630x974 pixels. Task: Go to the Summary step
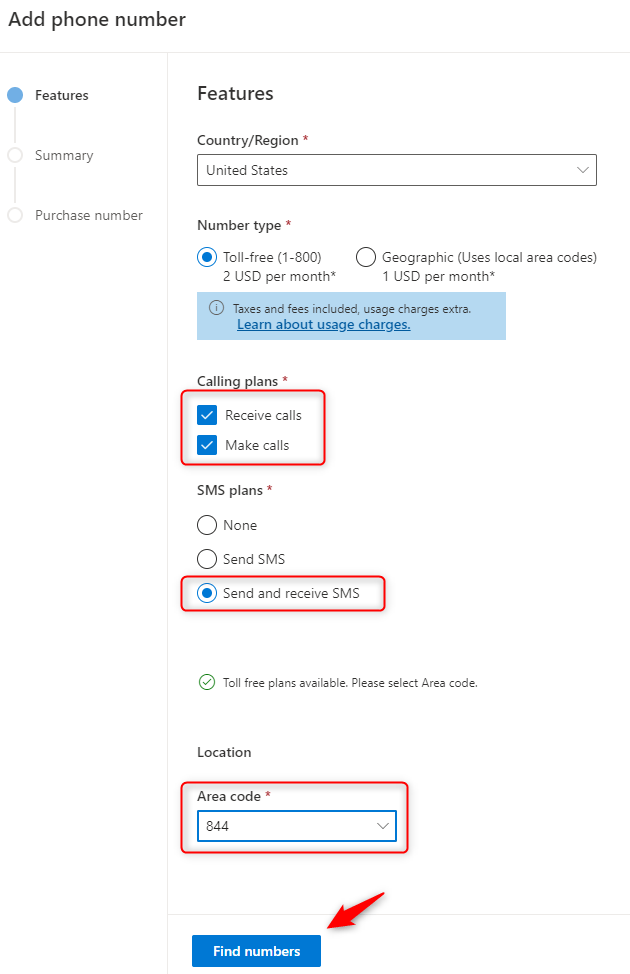pyautogui.click(x=64, y=155)
